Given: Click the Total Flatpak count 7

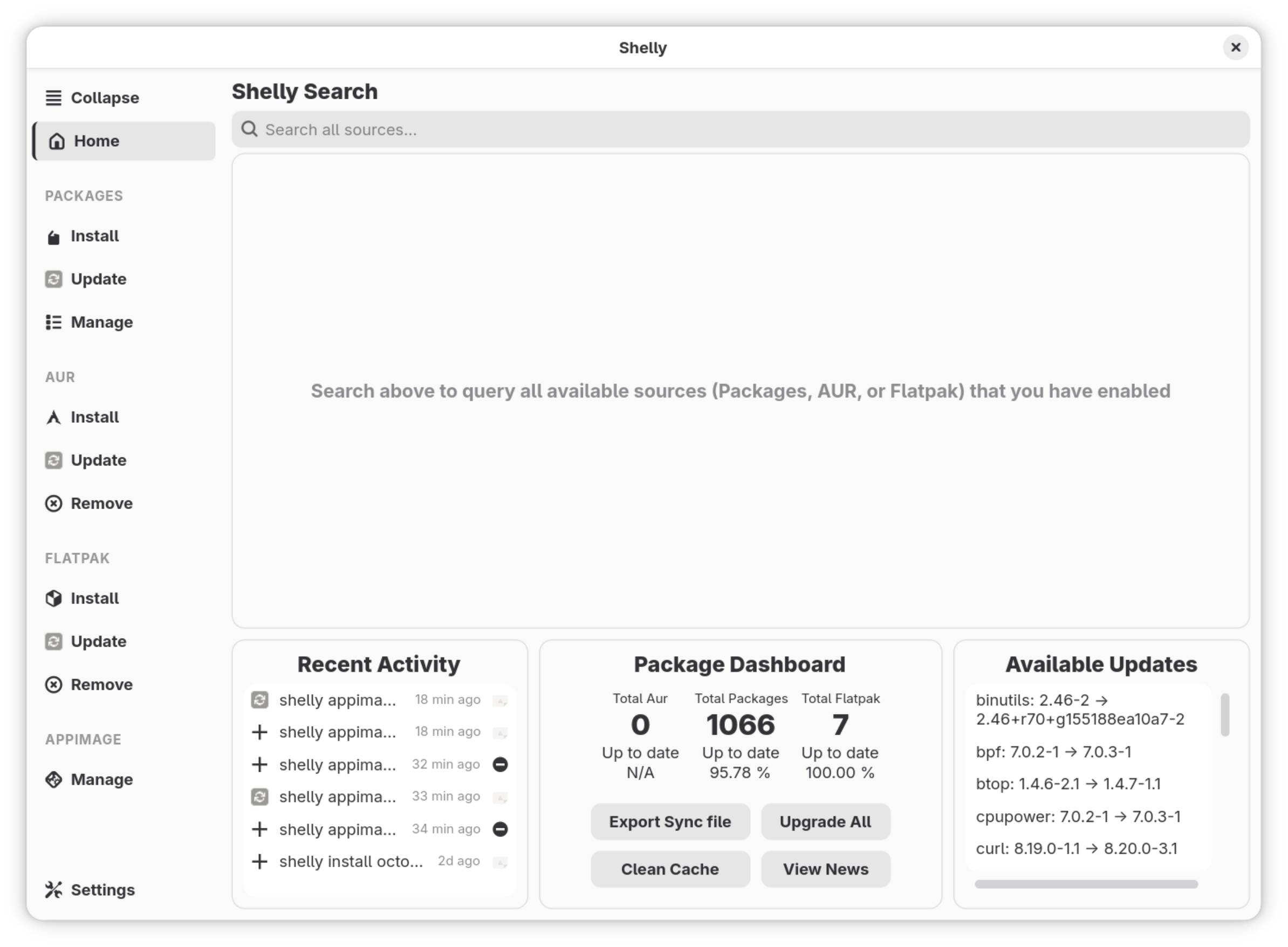Looking at the screenshot, I should (x=840, y=725).
